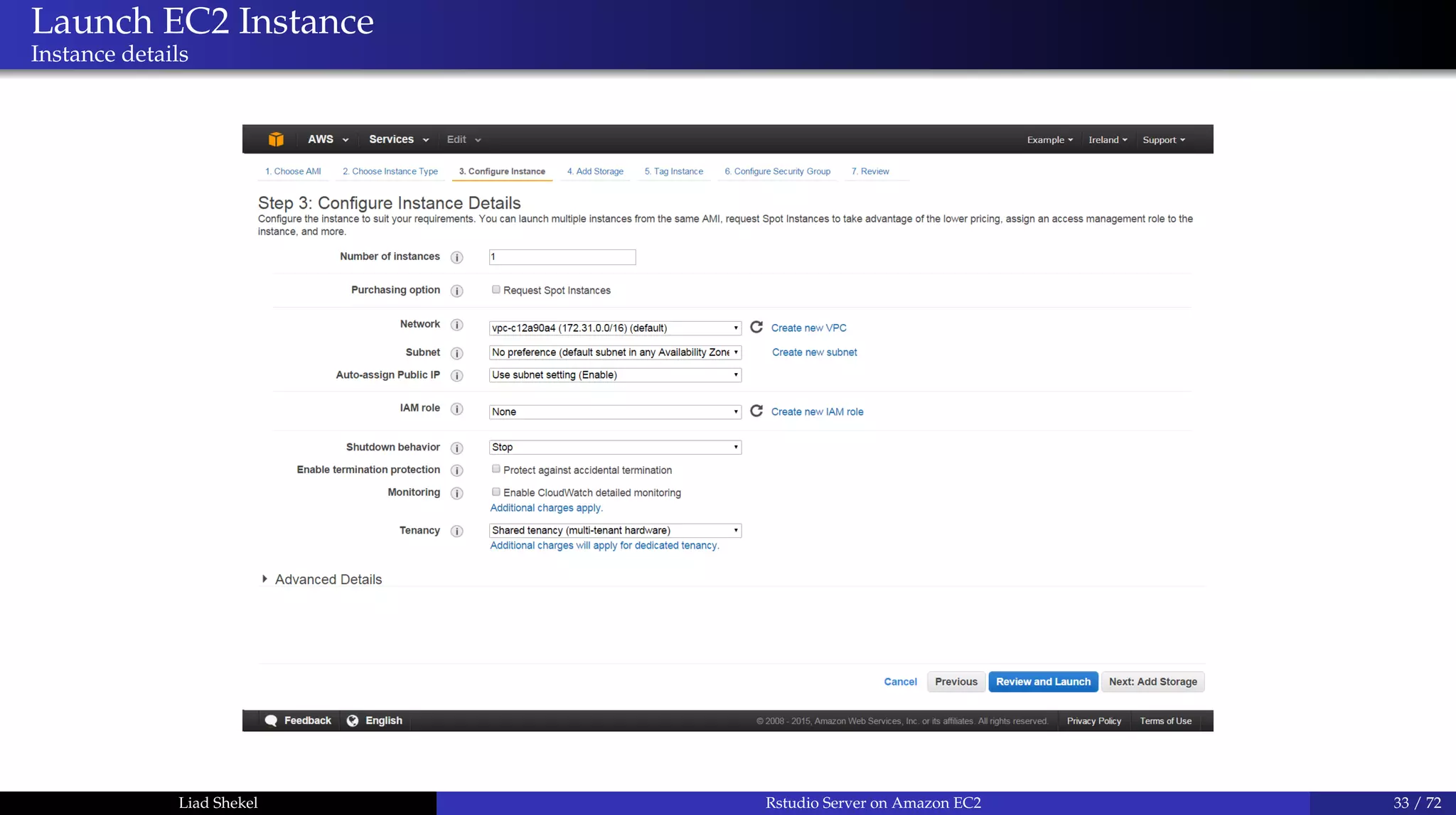Open info icon for Auto-assign Public IP

457,375
